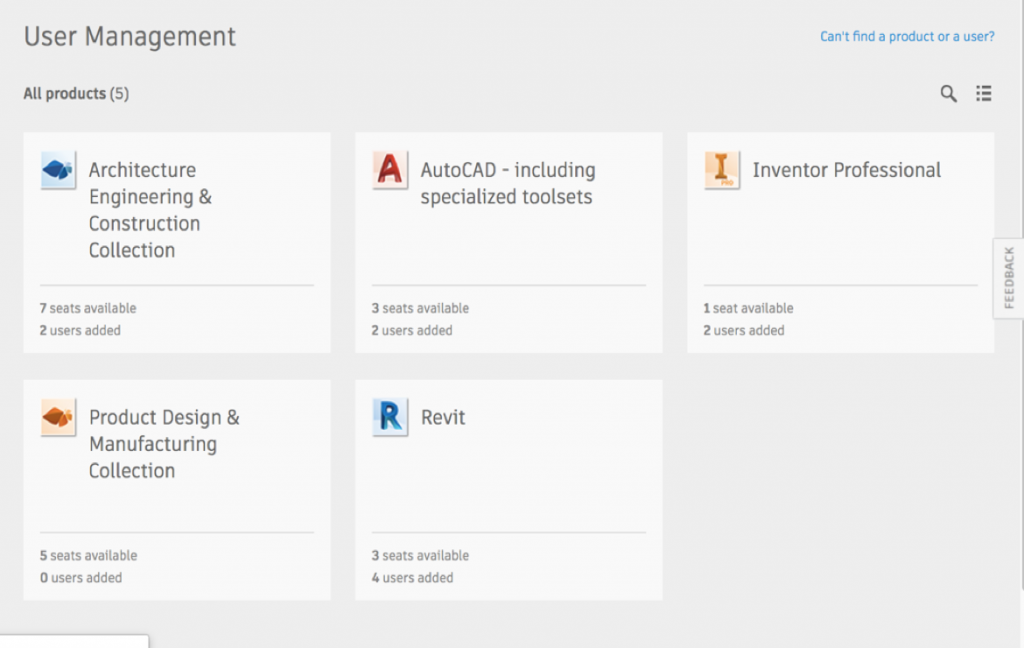Open Inventor Professional product title
The image size is (1024, 648).
pos(846,170)
